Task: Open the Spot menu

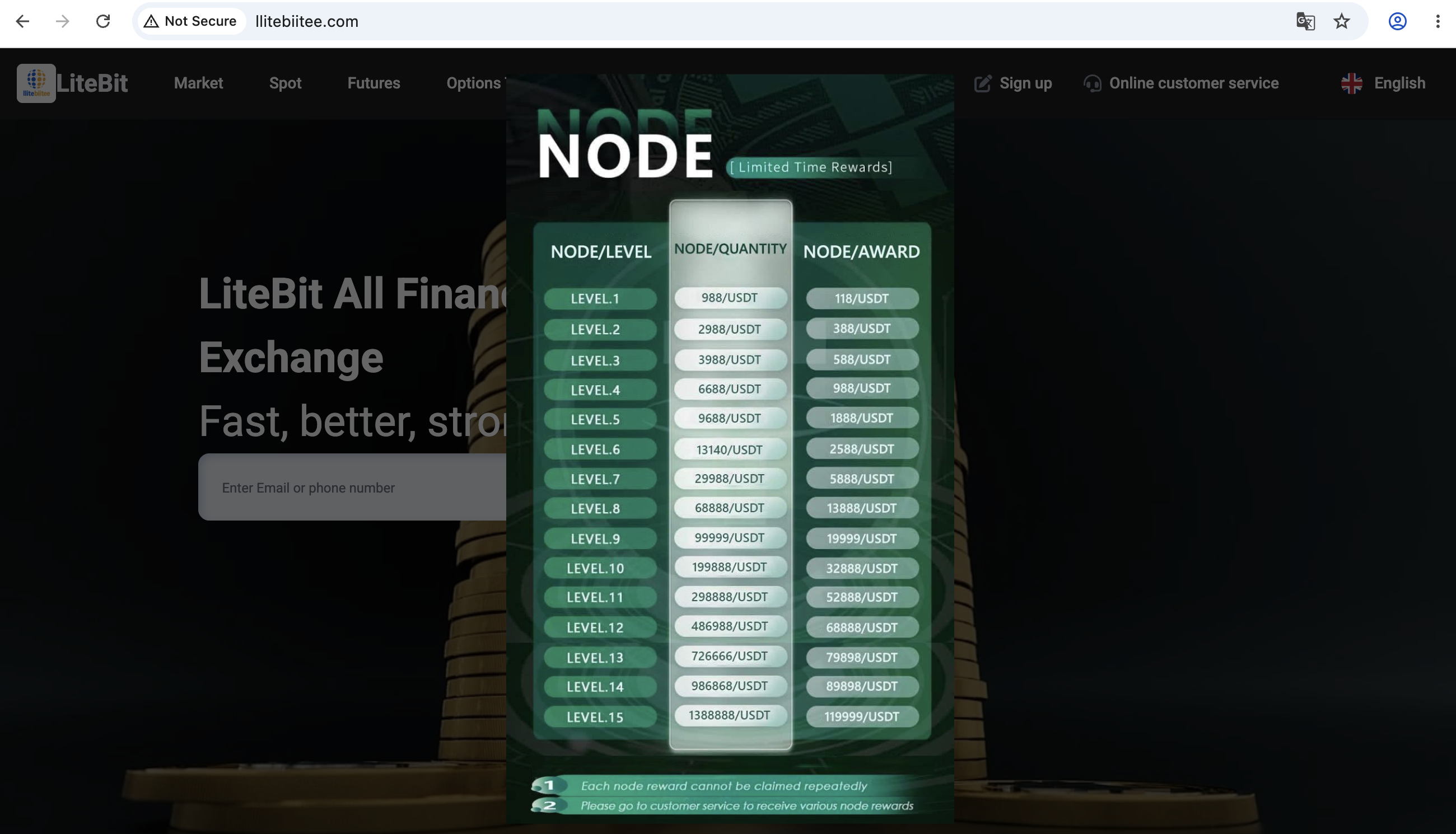Action: tap(286, 83)
